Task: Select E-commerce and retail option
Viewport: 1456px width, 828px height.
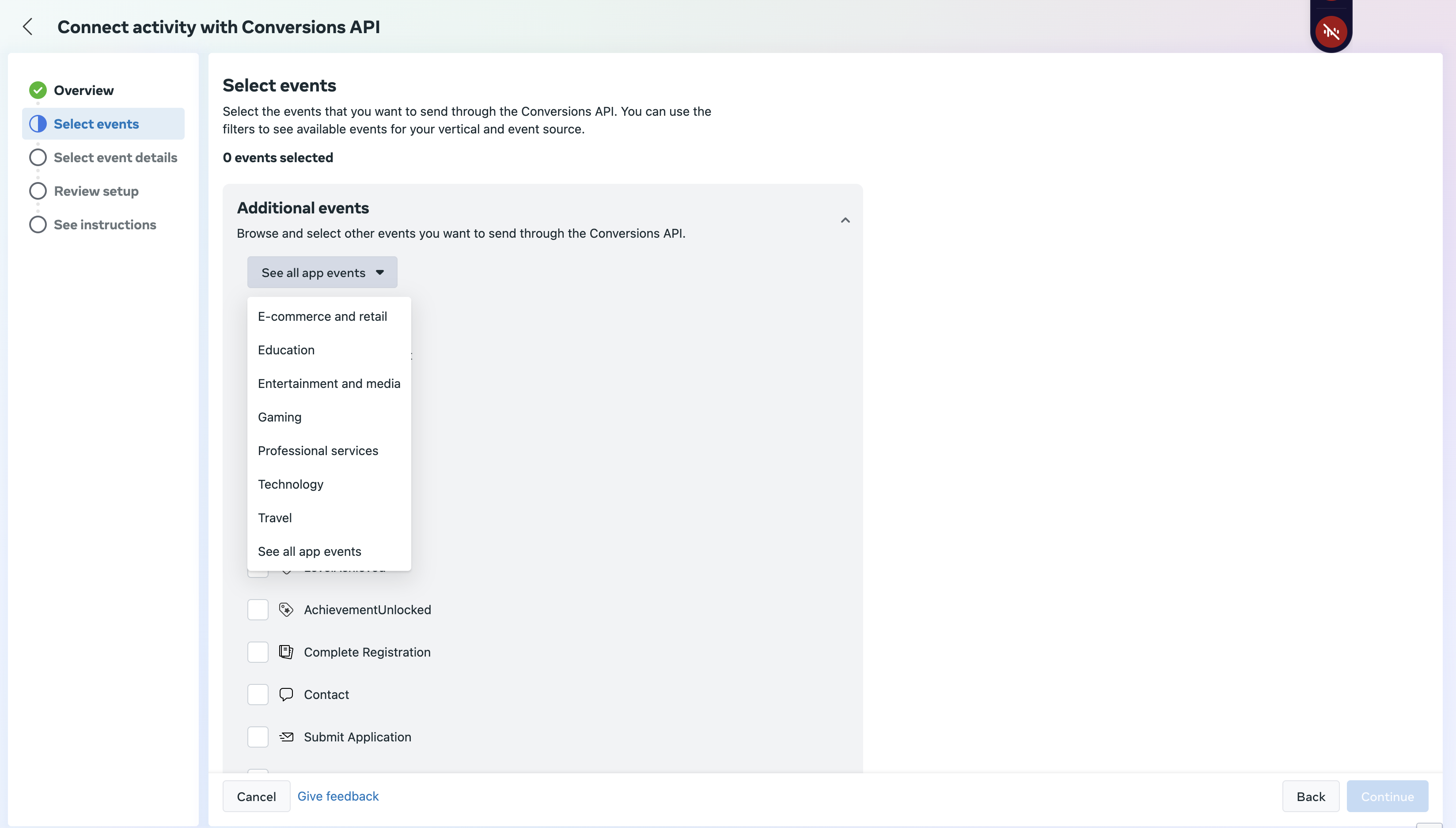Action: 322,316
